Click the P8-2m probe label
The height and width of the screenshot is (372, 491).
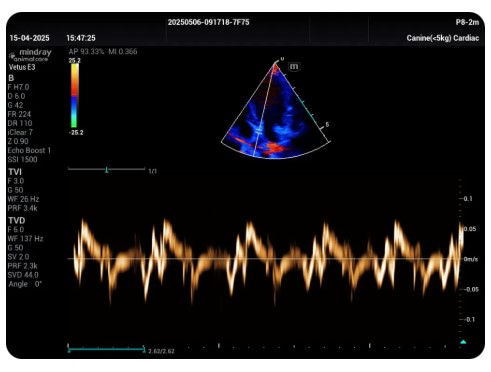pyautogui.click(x=467, y=22)
